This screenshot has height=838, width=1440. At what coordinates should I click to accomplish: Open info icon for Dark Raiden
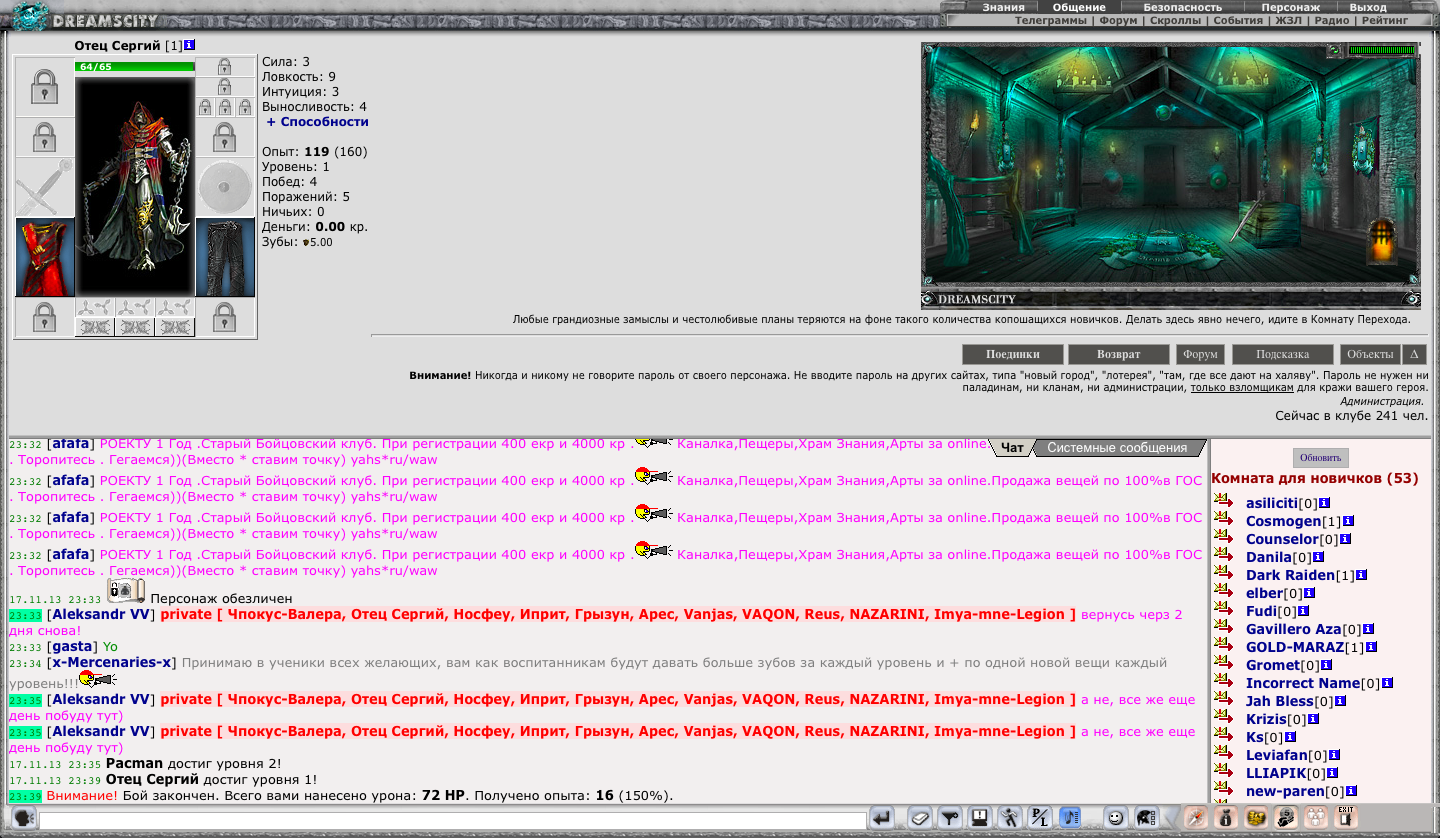[1361, 575]
